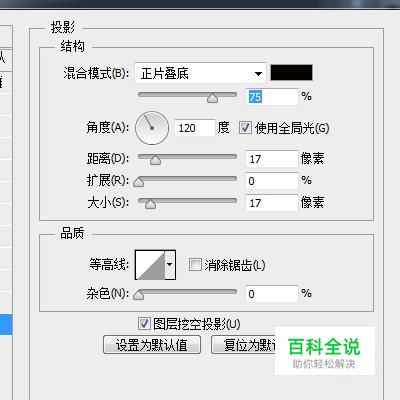Viewport: 400px width, 400px height.
Task: Click the opacity slider handle
Action: [212, 98]
